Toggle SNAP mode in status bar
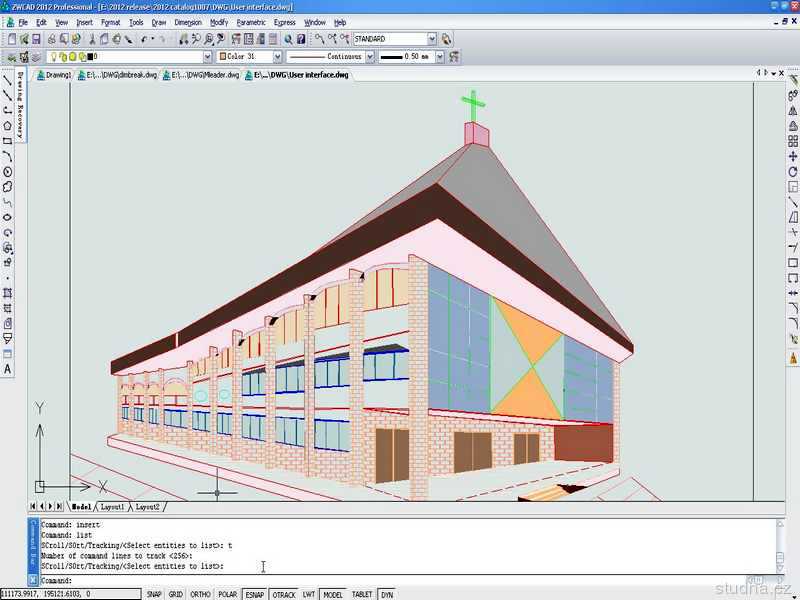The height and width of the screenshot is (600, 800). pos(153,594)
